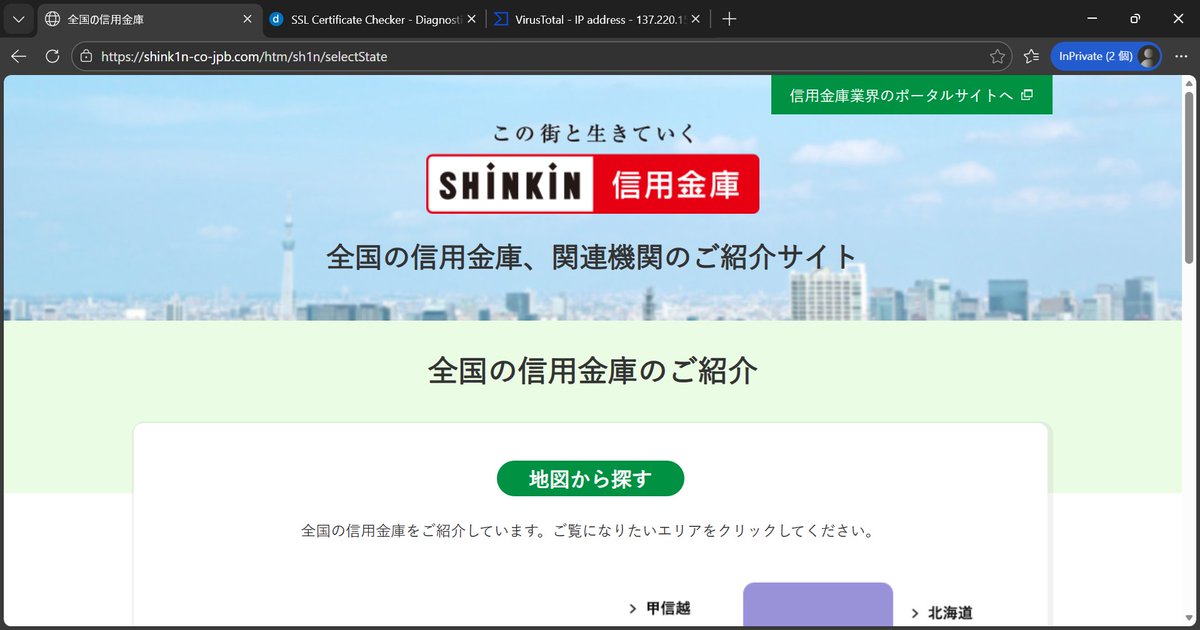Viewport: 1200px width, 630px height.
Task: Switch to the 全国の信用金庫 tab
Action: pyautogui.click(x=149, y=19)
